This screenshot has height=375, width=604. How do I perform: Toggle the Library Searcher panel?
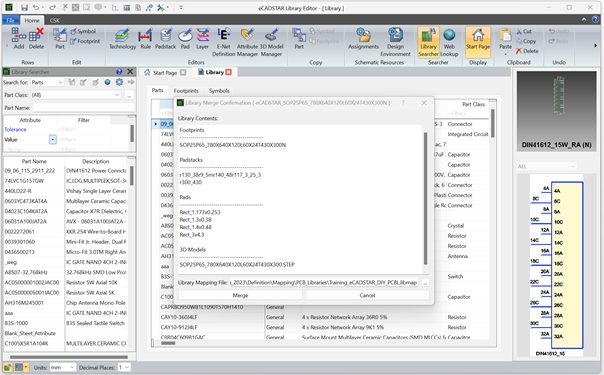click(x=428, y=42)
